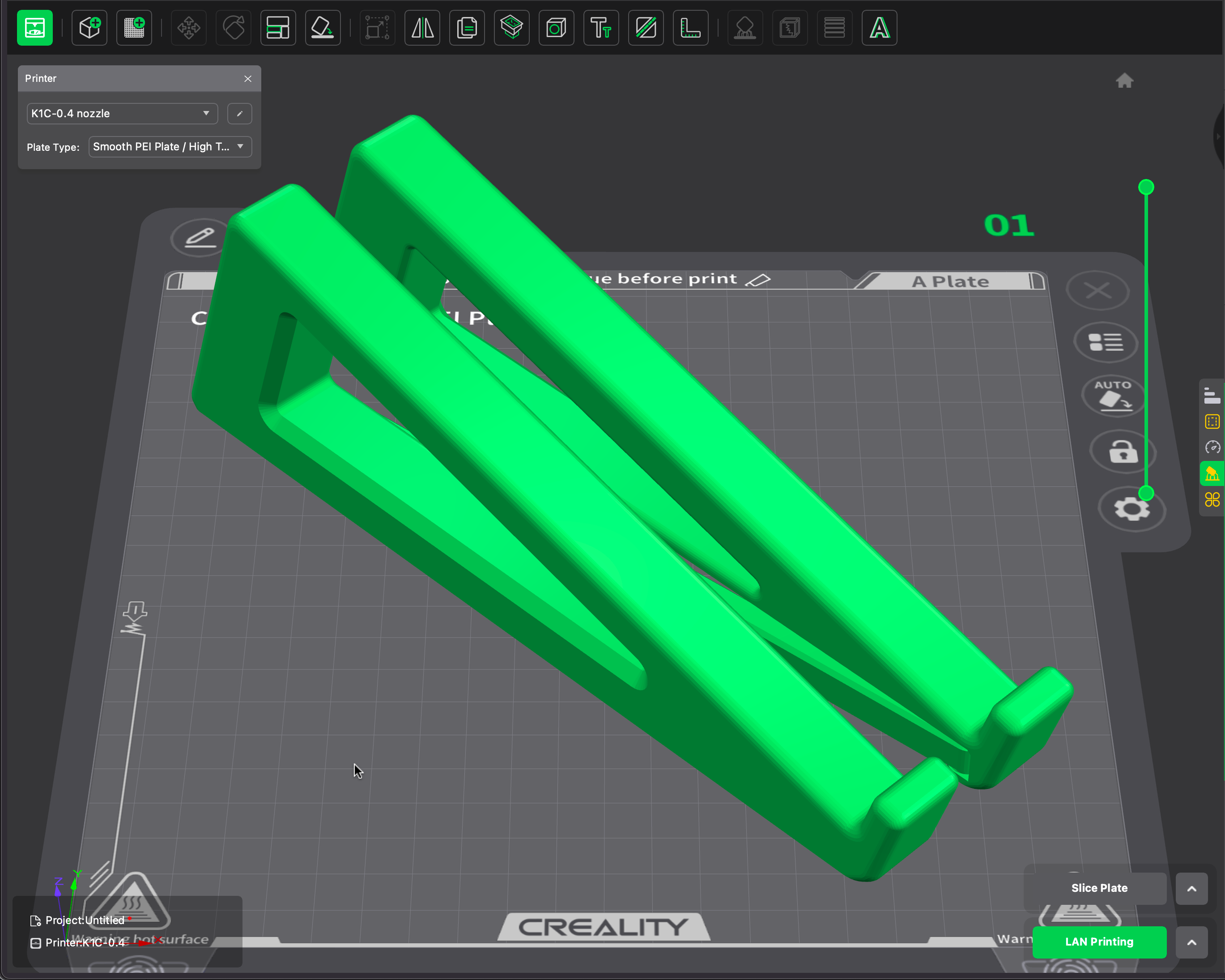Click the AUTO orient plate icon

point(1114,396)
